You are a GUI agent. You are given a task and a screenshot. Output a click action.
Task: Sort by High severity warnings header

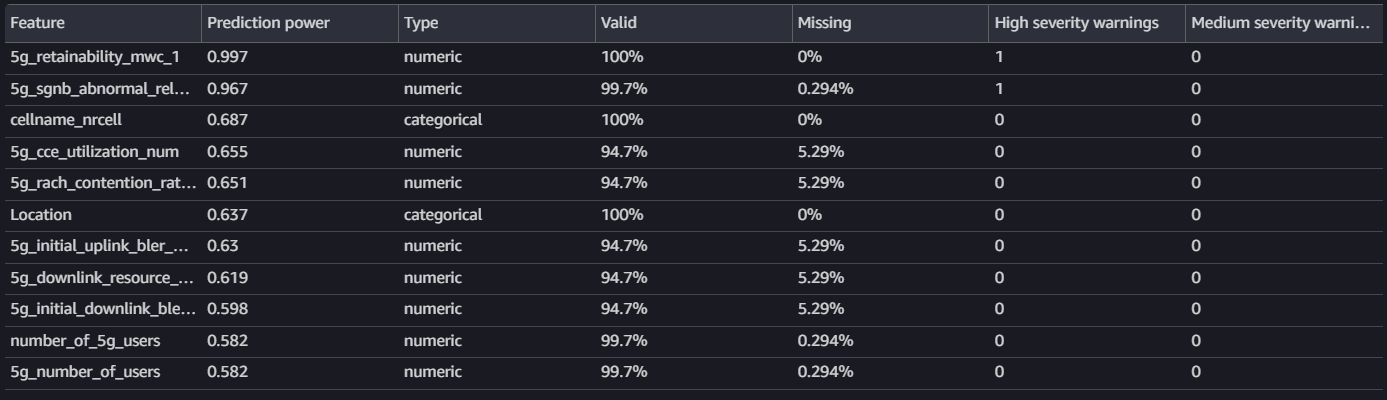coord(1076,23)
